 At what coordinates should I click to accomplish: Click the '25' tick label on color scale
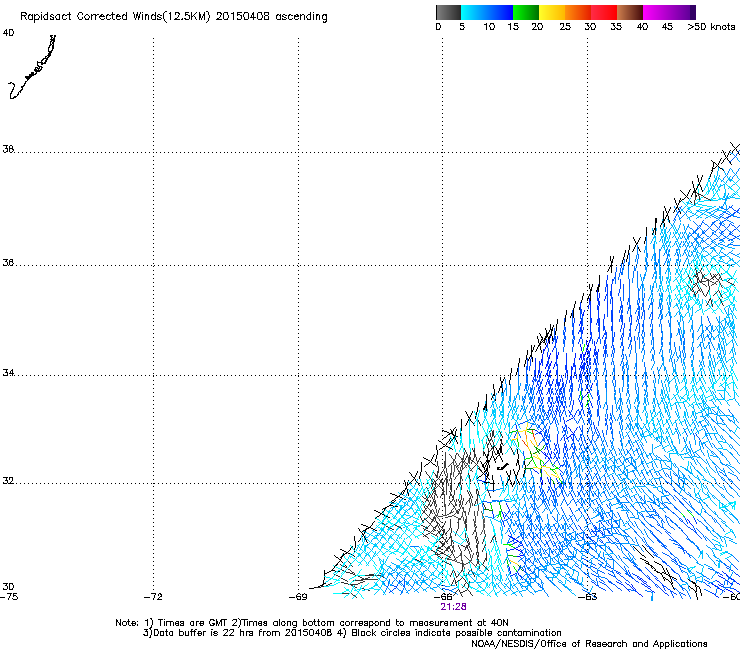tap(565, 27)
